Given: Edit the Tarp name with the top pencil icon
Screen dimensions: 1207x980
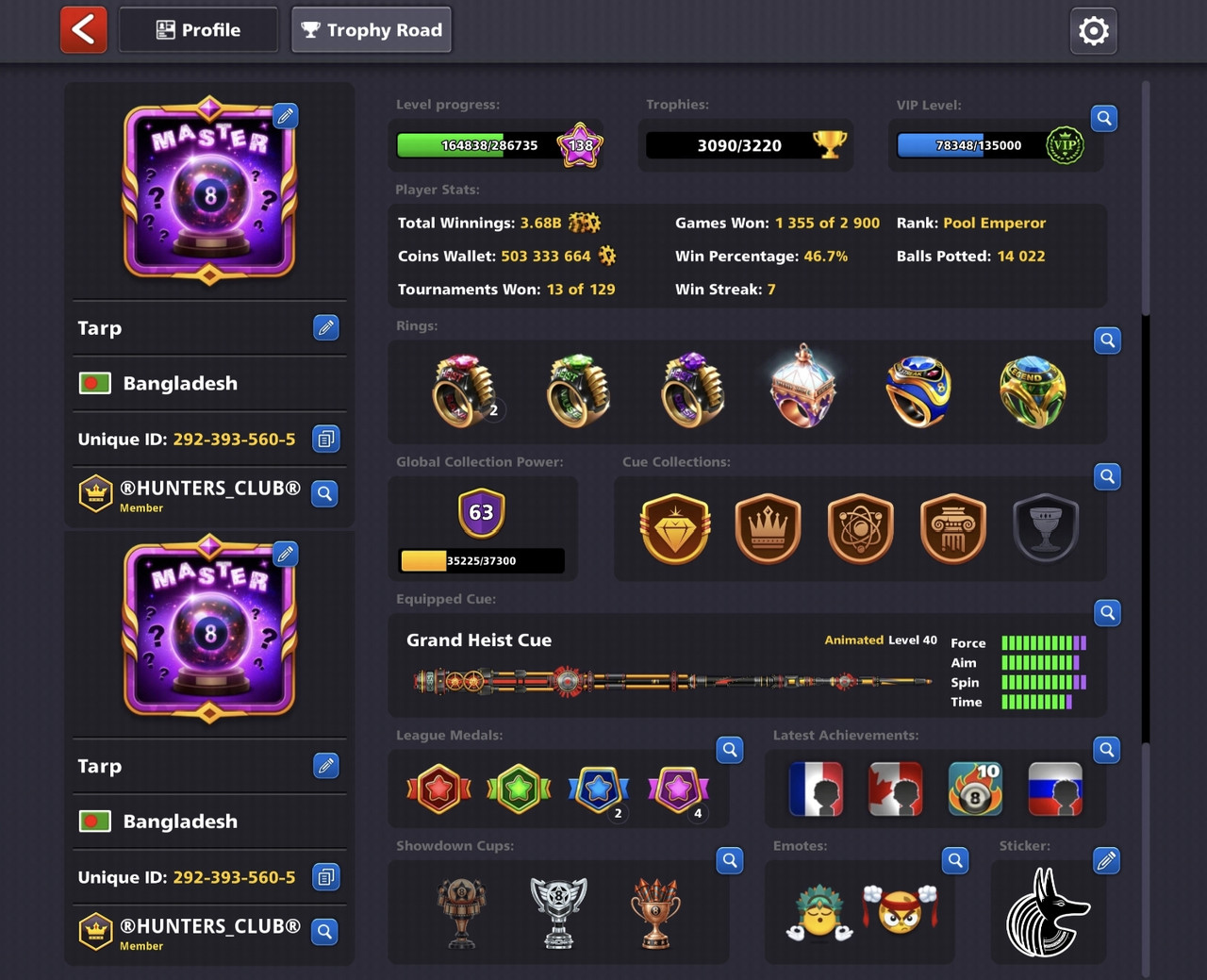Looking at the screenshot, I should pyautogui.click(x=326, y=327).
